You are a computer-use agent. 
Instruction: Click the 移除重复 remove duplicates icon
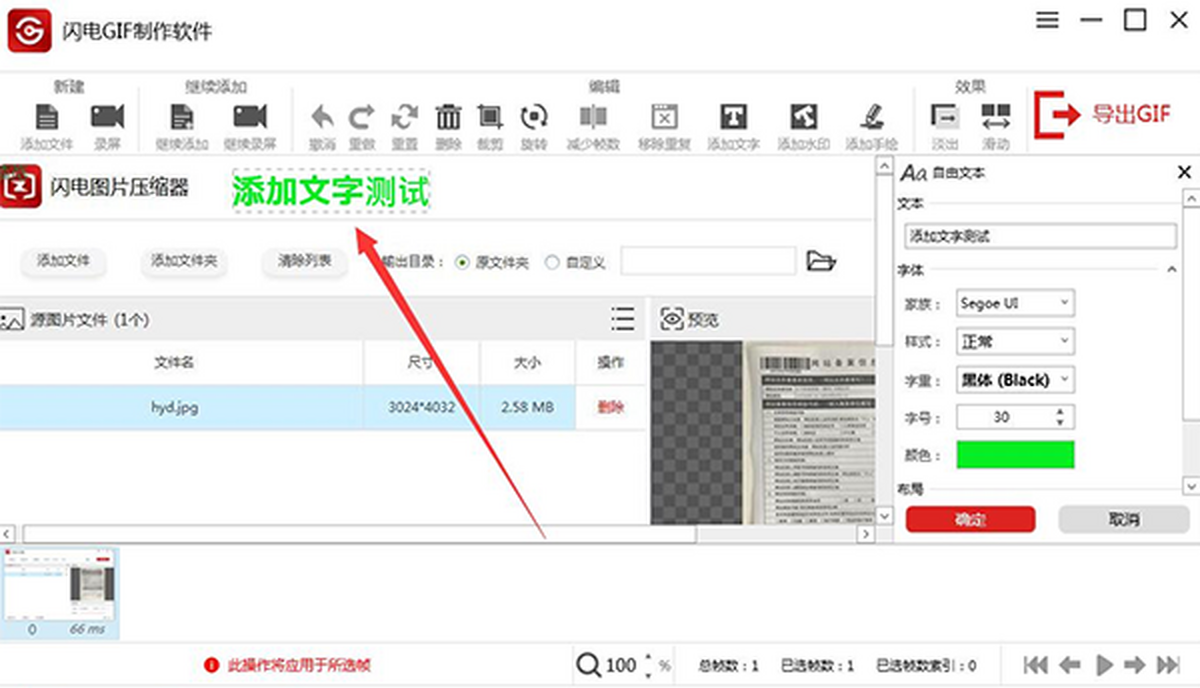pyautogui.click(x=665, y=118)
